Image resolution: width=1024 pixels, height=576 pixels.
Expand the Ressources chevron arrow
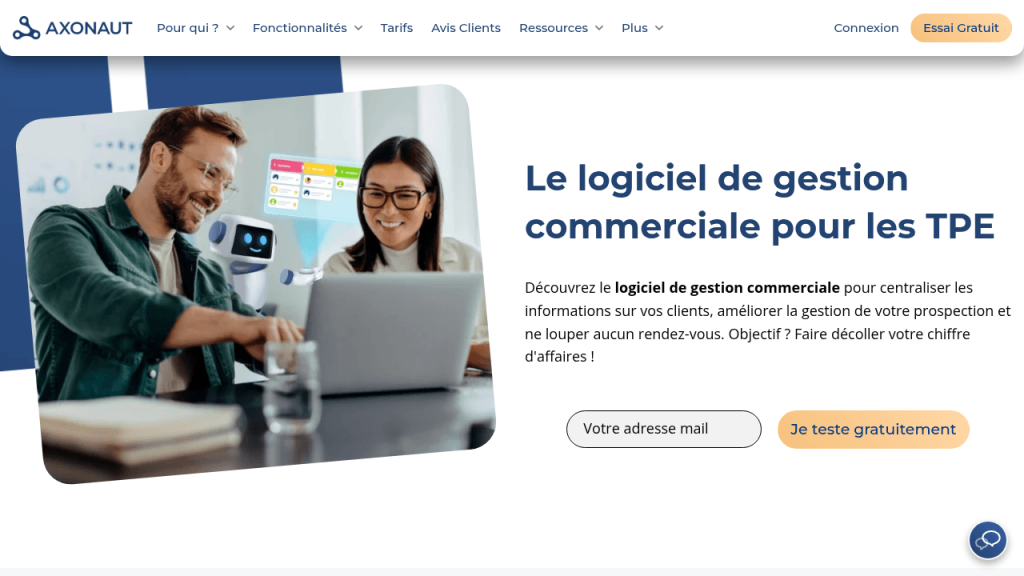click(x=599, y=28)
